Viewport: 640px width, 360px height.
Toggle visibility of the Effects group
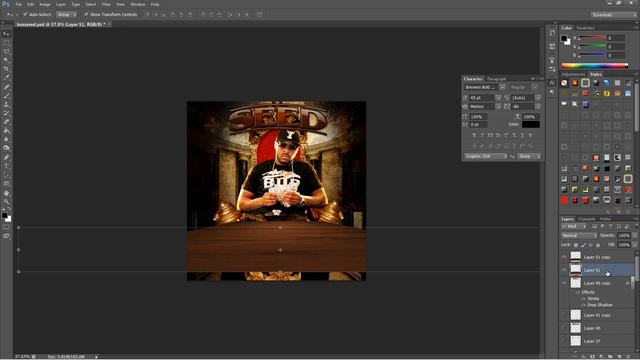click(578, 292)
